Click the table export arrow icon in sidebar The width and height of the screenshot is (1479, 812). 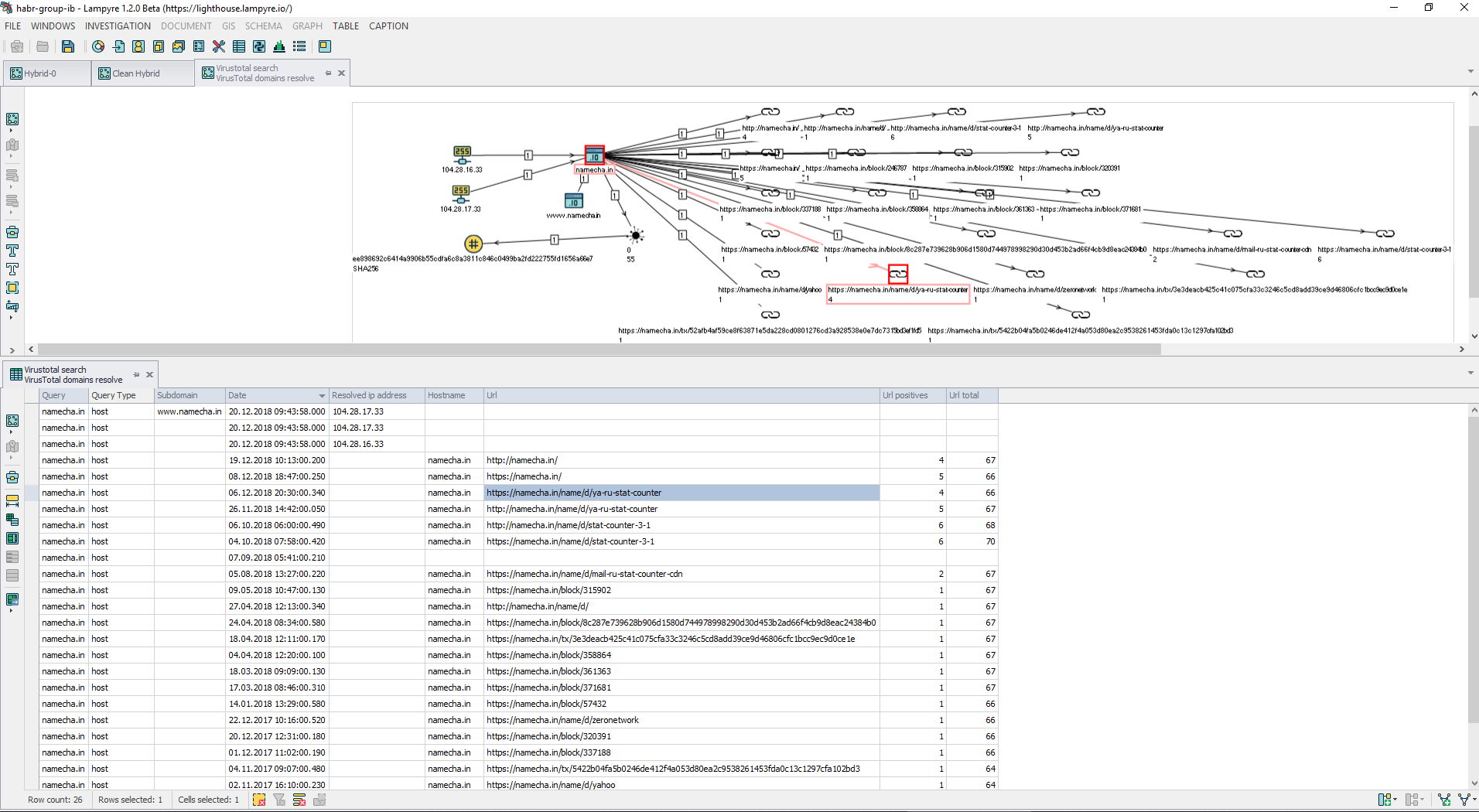coord(12,599)
